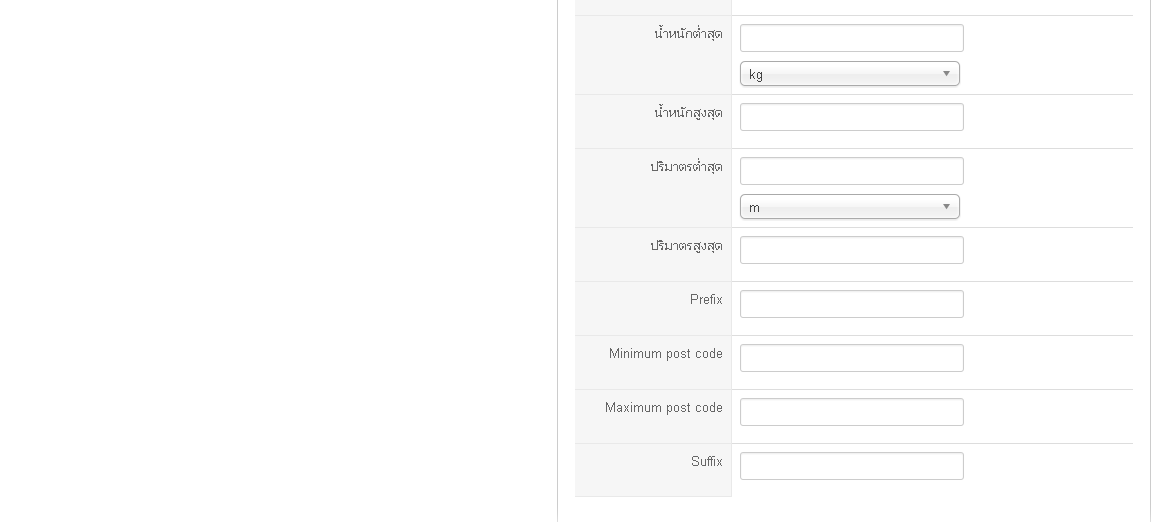Open the kg weight unit dropdown

849,74
